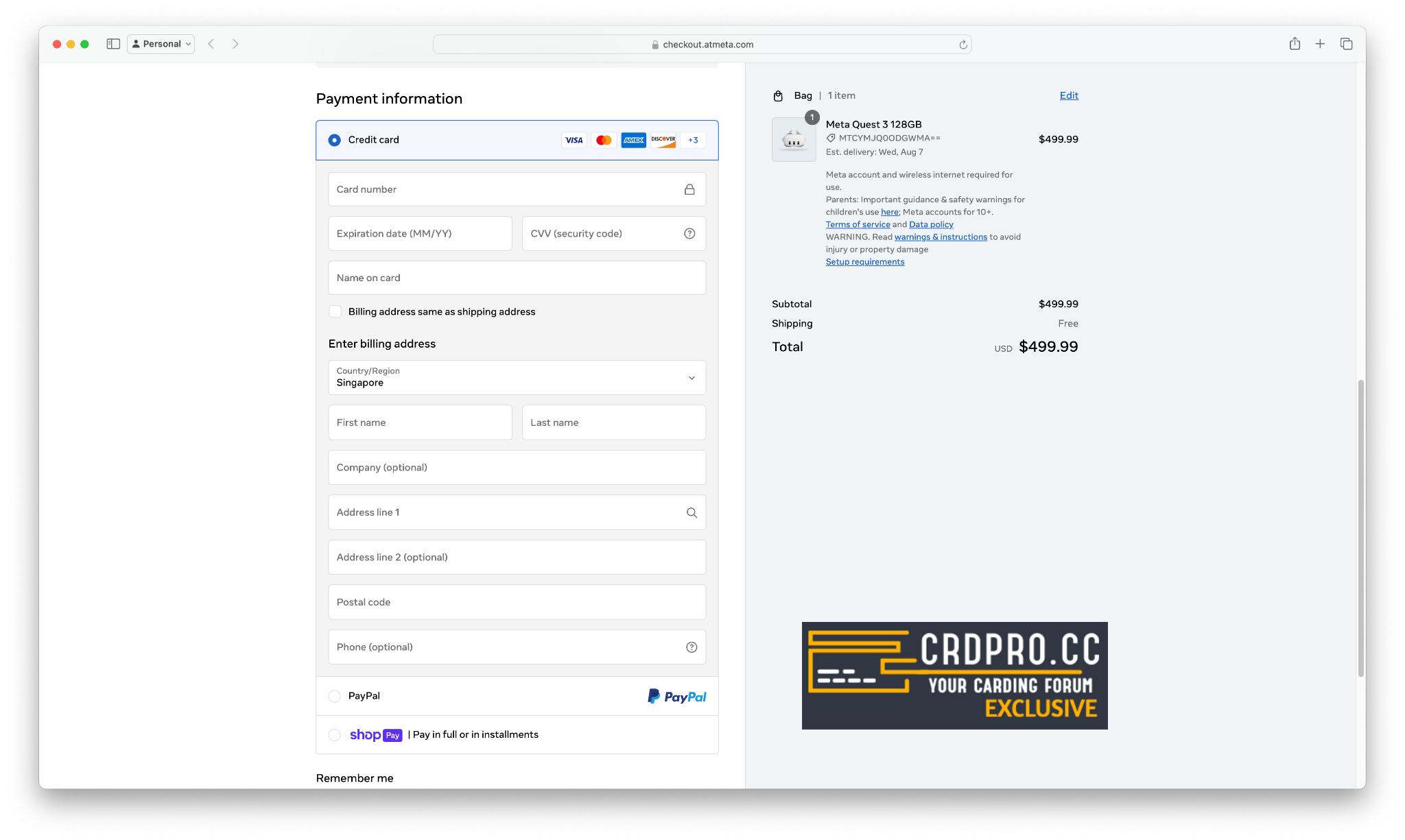Open the Country/Region dropdown
The width and height of the screenshot is (1405, 840).
(x=517, y=377)
